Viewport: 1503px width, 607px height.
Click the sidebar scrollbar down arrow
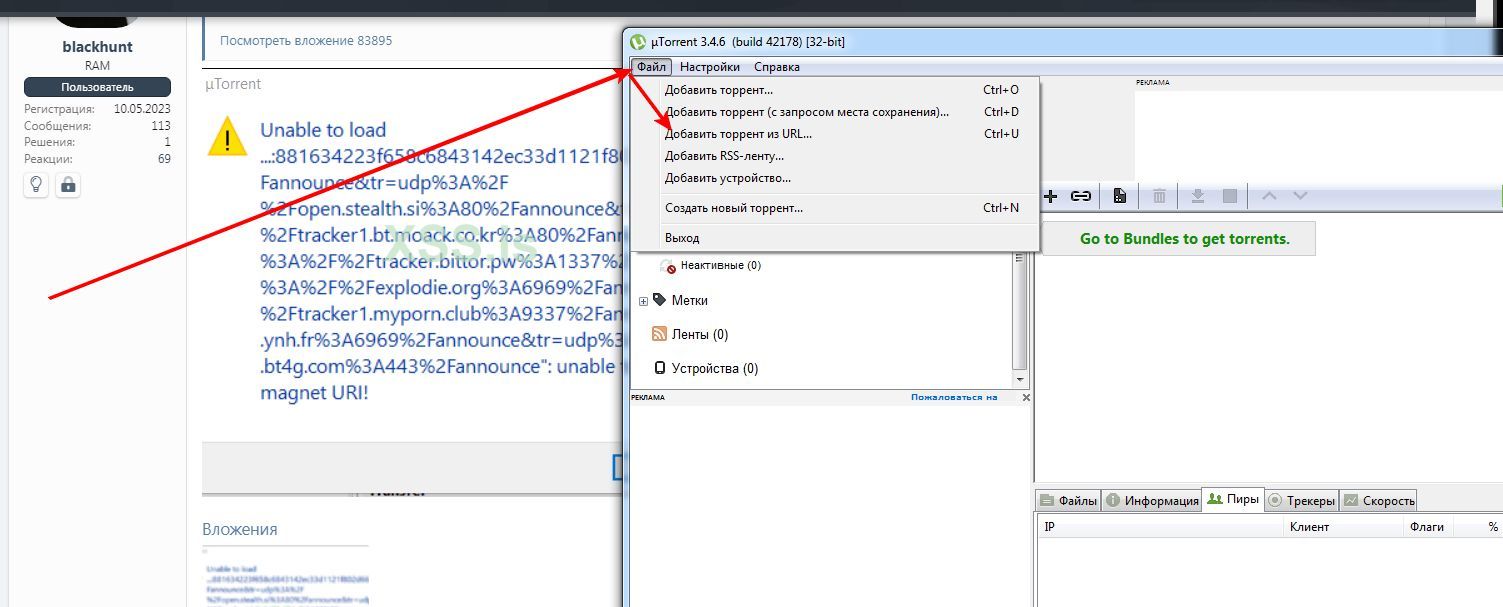[x=1020, y=380]
